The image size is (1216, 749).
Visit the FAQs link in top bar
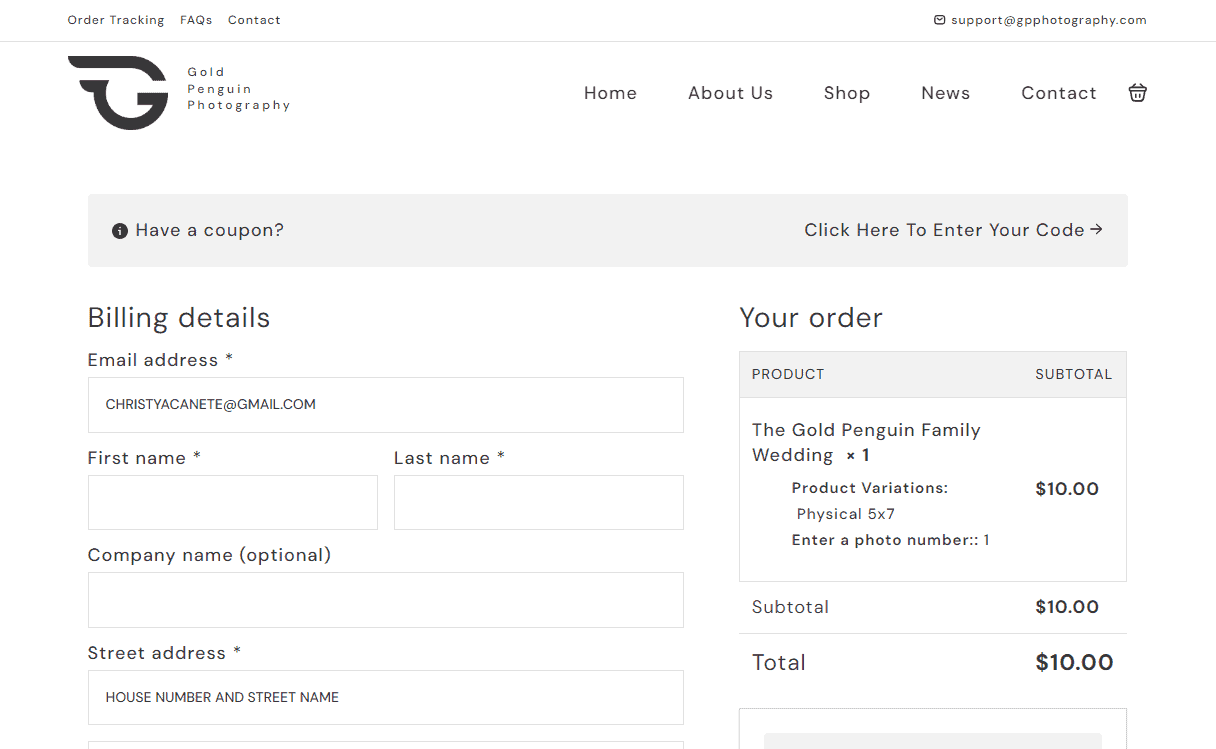(196, 20)
